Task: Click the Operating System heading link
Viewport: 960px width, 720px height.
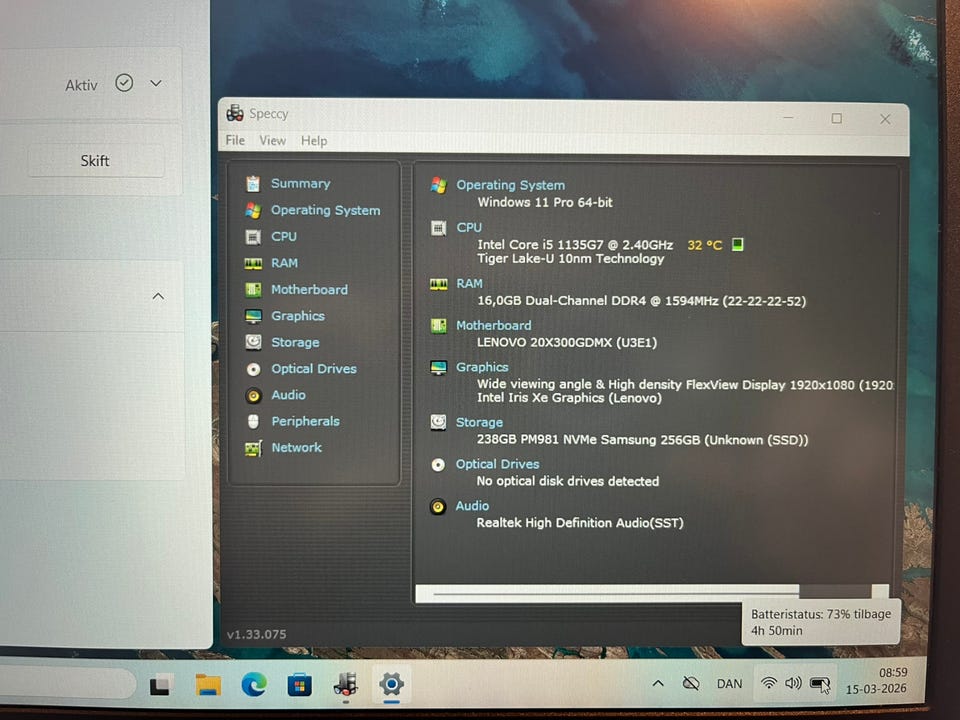Action: point(510,185)
